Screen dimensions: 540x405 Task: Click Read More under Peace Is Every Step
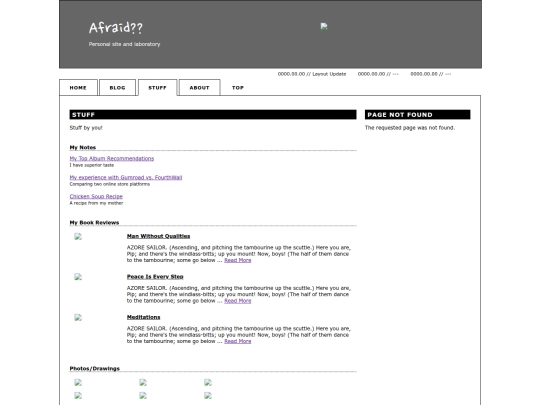[238, 301]
